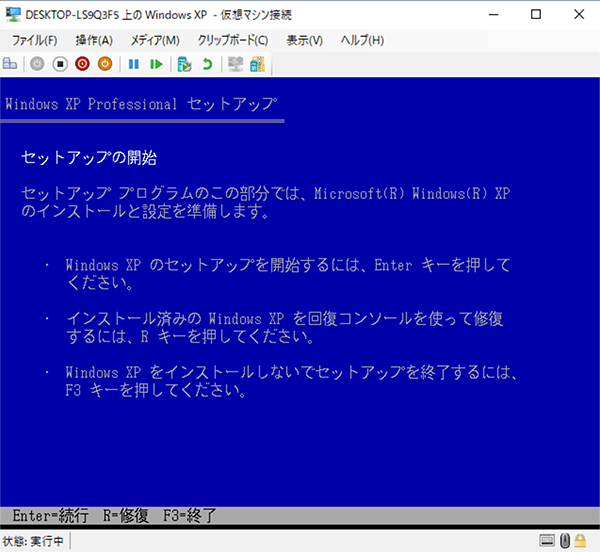
Task: Open the クリップボード(C) menu
Action: pyautogui.click(x=233, y=40)
